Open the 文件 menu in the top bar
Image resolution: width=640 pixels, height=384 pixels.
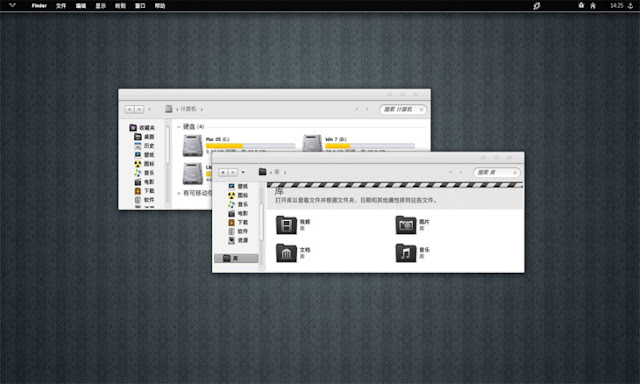click(x=61, y=6)
